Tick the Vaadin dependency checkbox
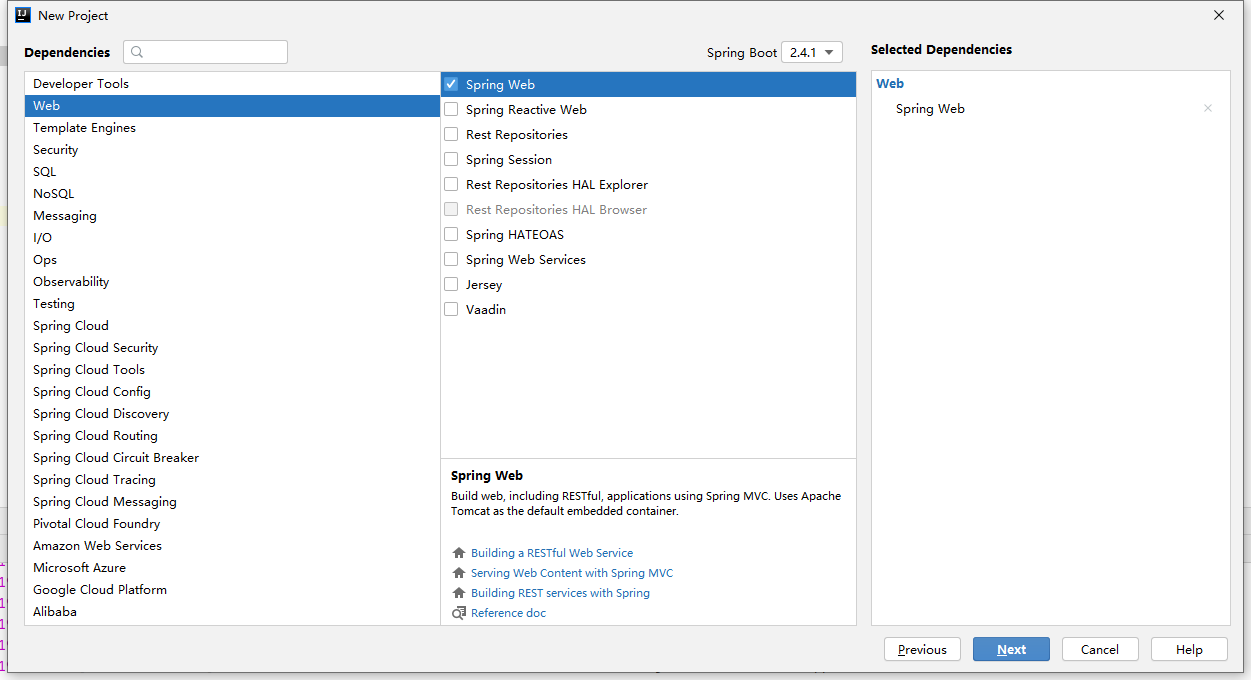 pos(451,310)
